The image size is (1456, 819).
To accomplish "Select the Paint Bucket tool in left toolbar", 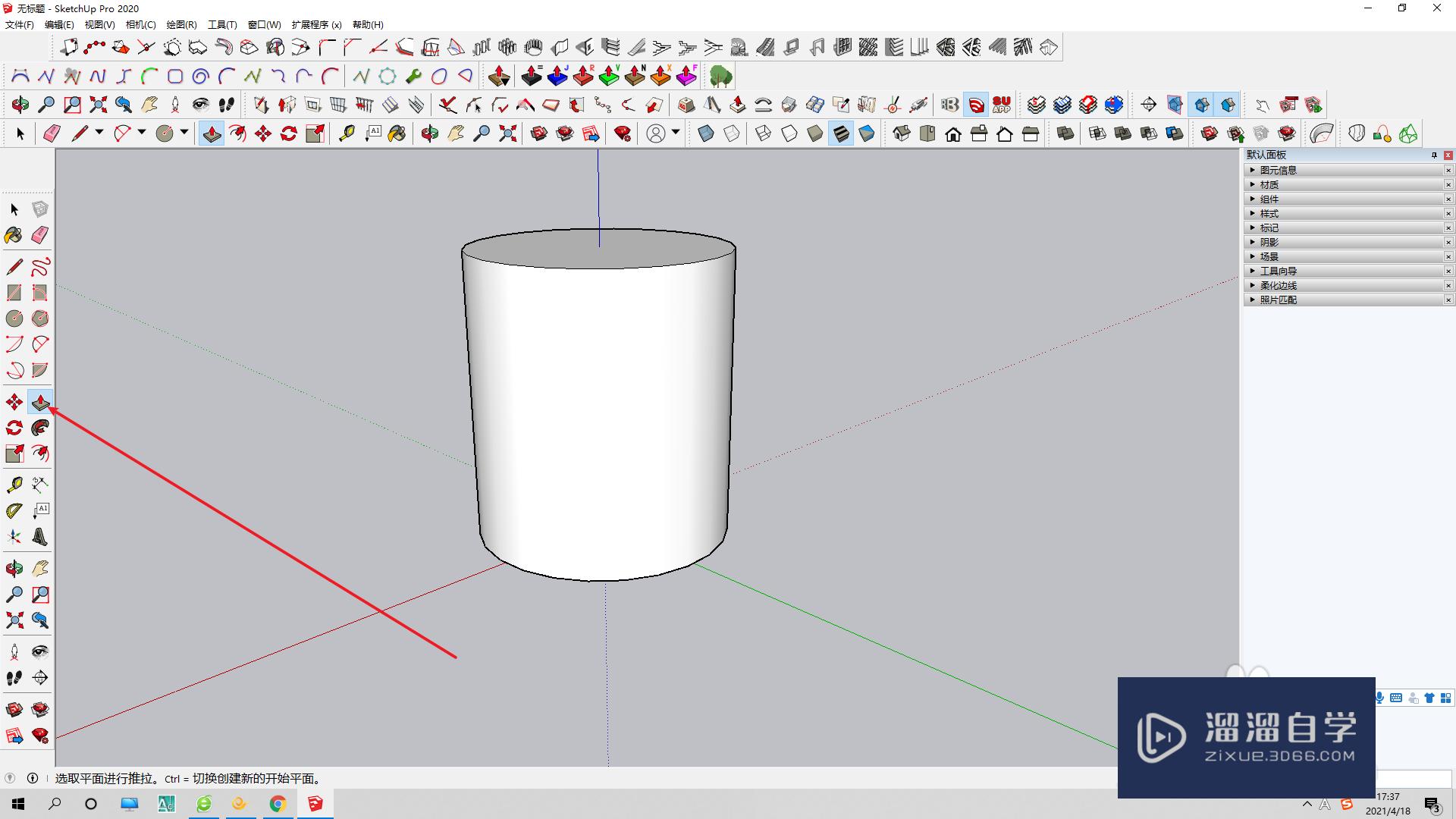I will click(x=13, y=235).
